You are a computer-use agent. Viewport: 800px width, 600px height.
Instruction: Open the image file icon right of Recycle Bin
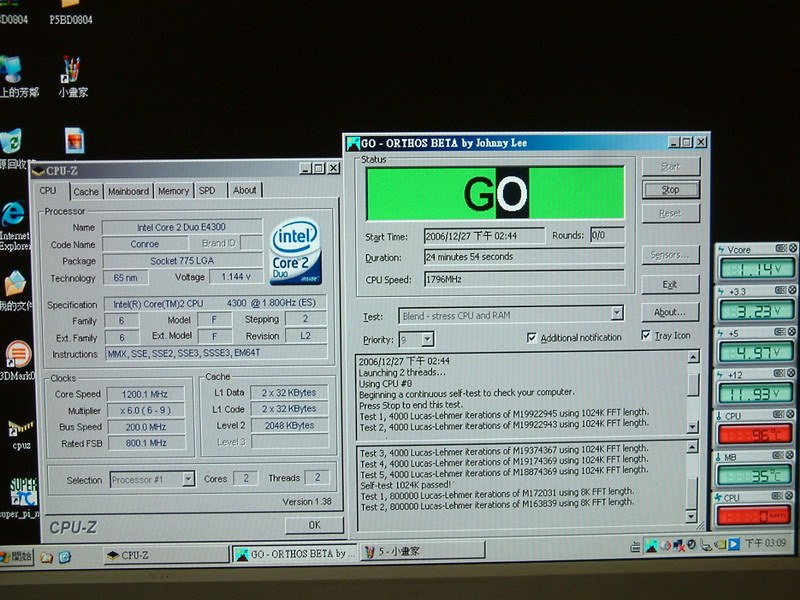point(74,140)
